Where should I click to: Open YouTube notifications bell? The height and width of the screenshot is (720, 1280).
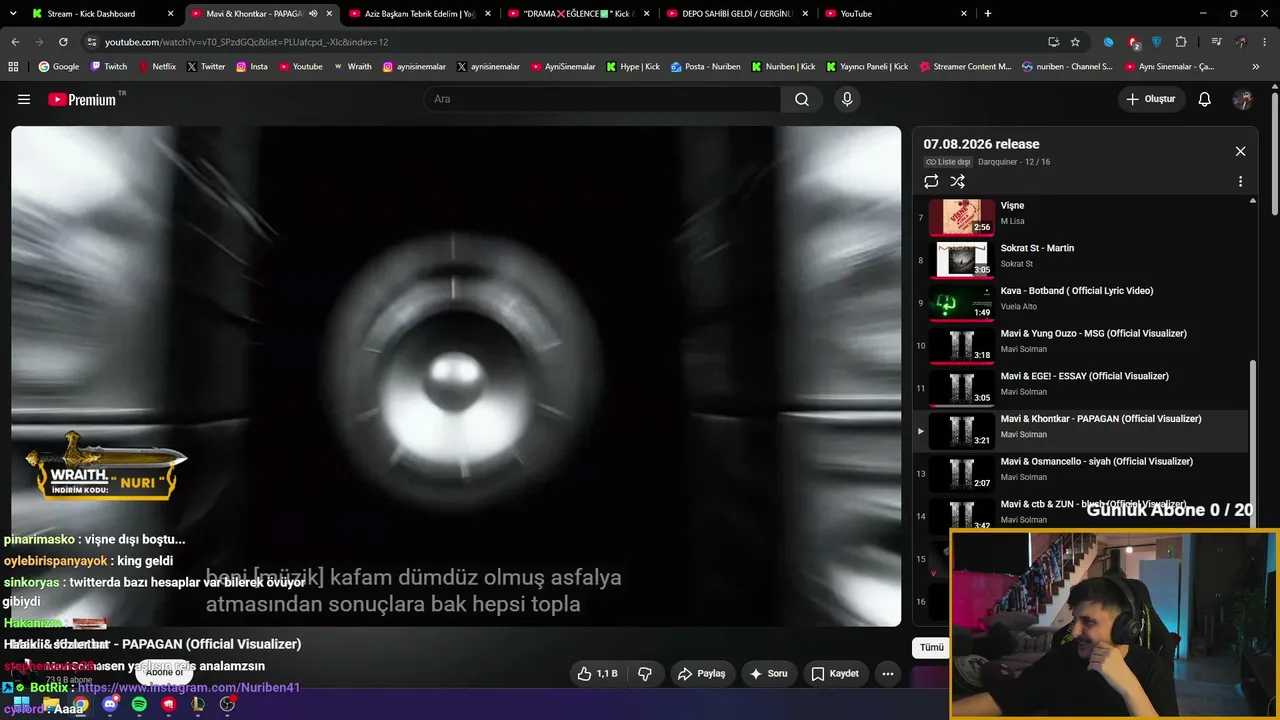point(1205,99)
